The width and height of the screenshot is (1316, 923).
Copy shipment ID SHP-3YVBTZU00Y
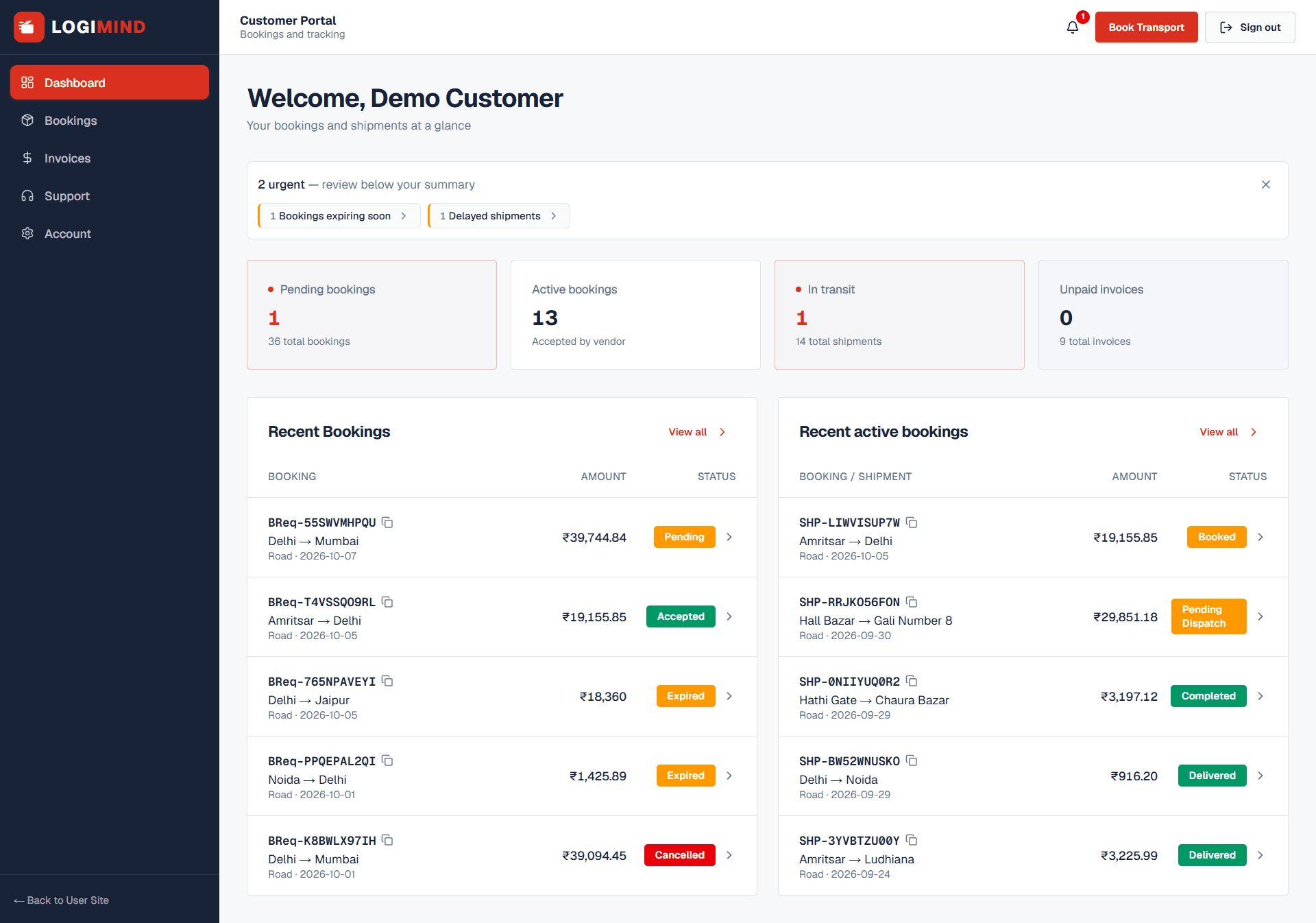coord(912,840)
